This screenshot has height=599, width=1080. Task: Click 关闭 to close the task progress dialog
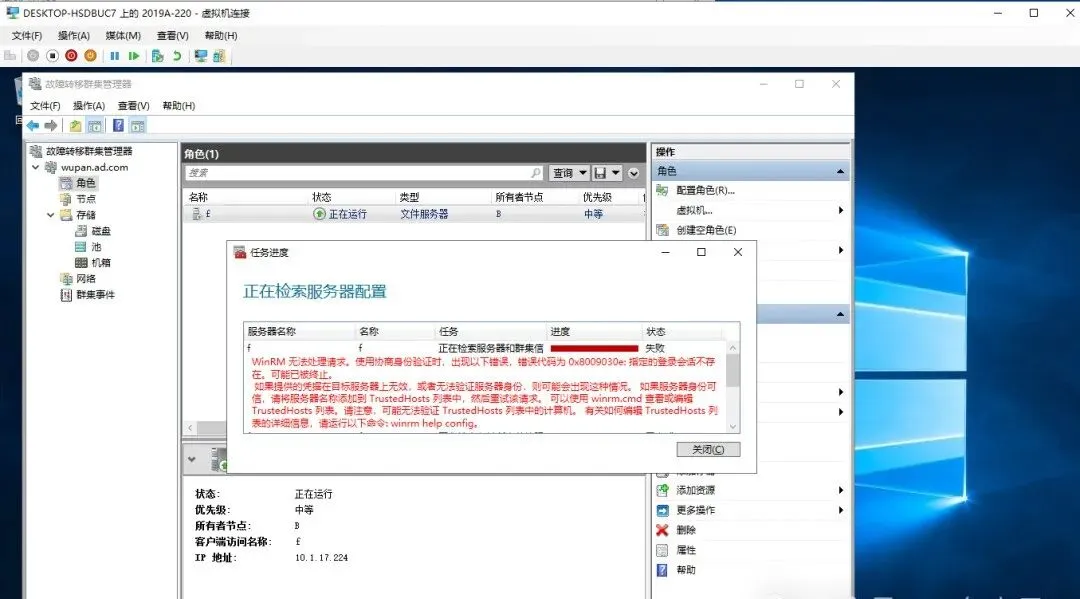707,448
